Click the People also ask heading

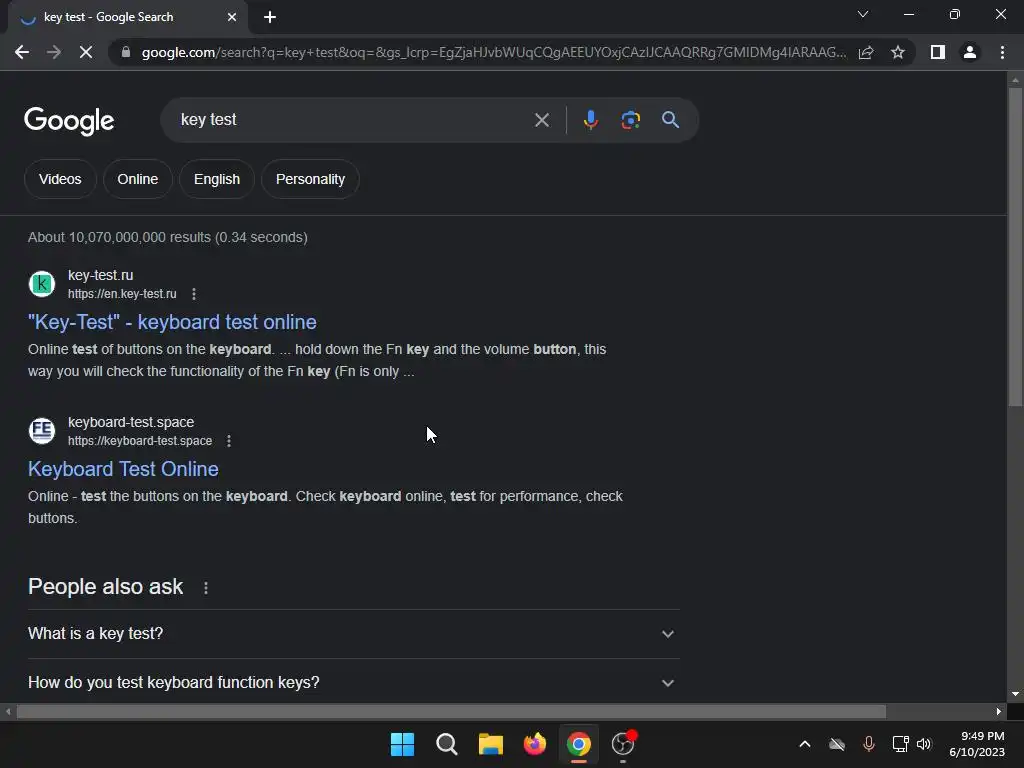(105, 586)
